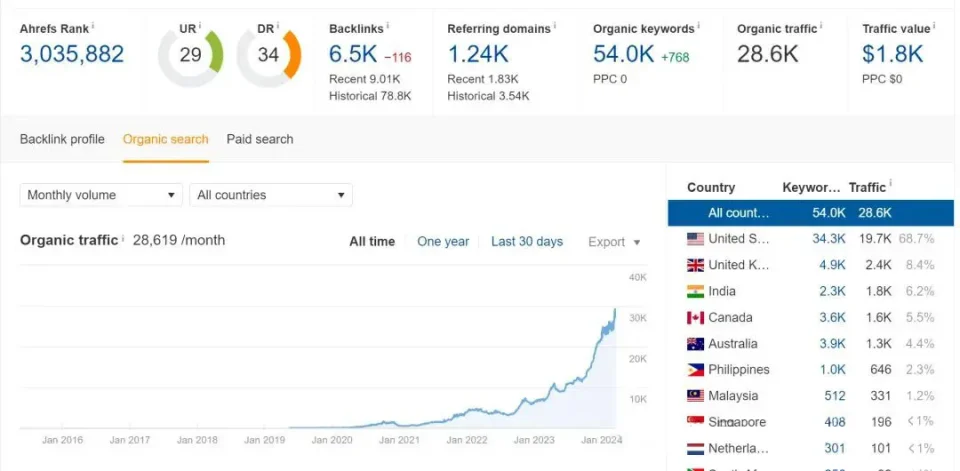Viewport: 960px width, 471px height.
Task: Switch to the Backlink profile tab
Action: click(x=62, y=139)
